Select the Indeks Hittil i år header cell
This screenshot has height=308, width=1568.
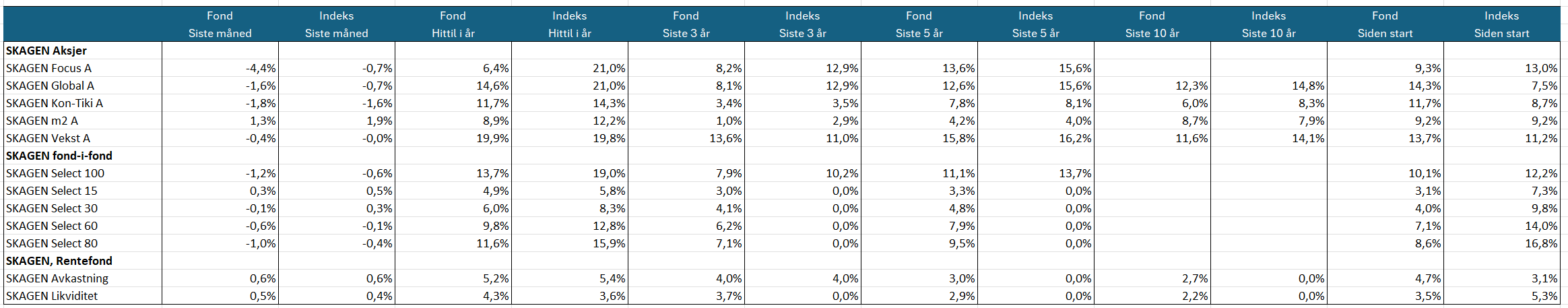569,24
